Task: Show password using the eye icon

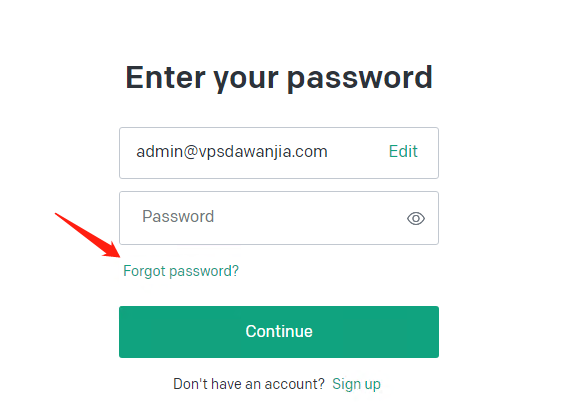Action: [x=416, y=218]
